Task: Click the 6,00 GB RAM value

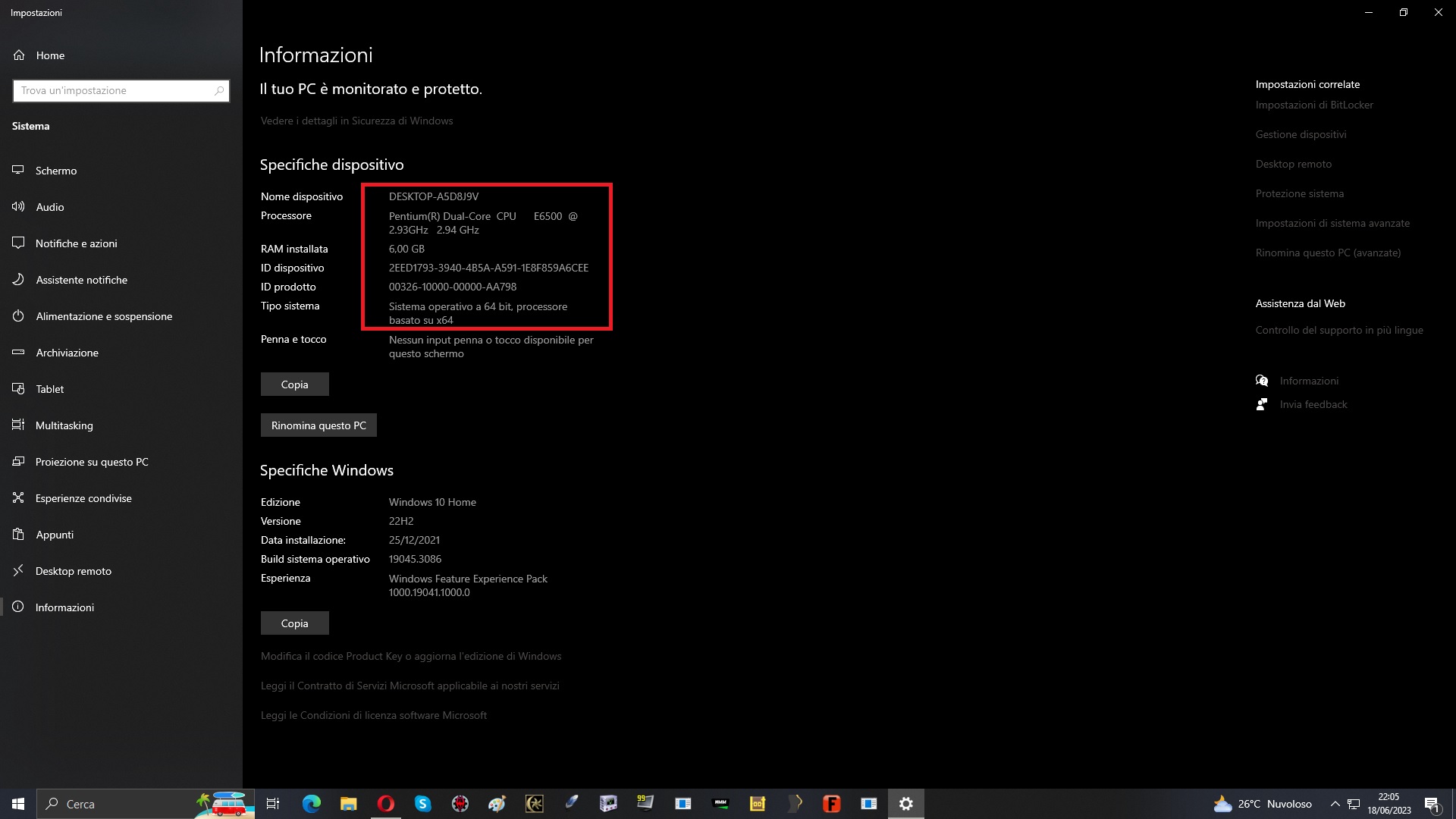Action: (x=406, y=249)
